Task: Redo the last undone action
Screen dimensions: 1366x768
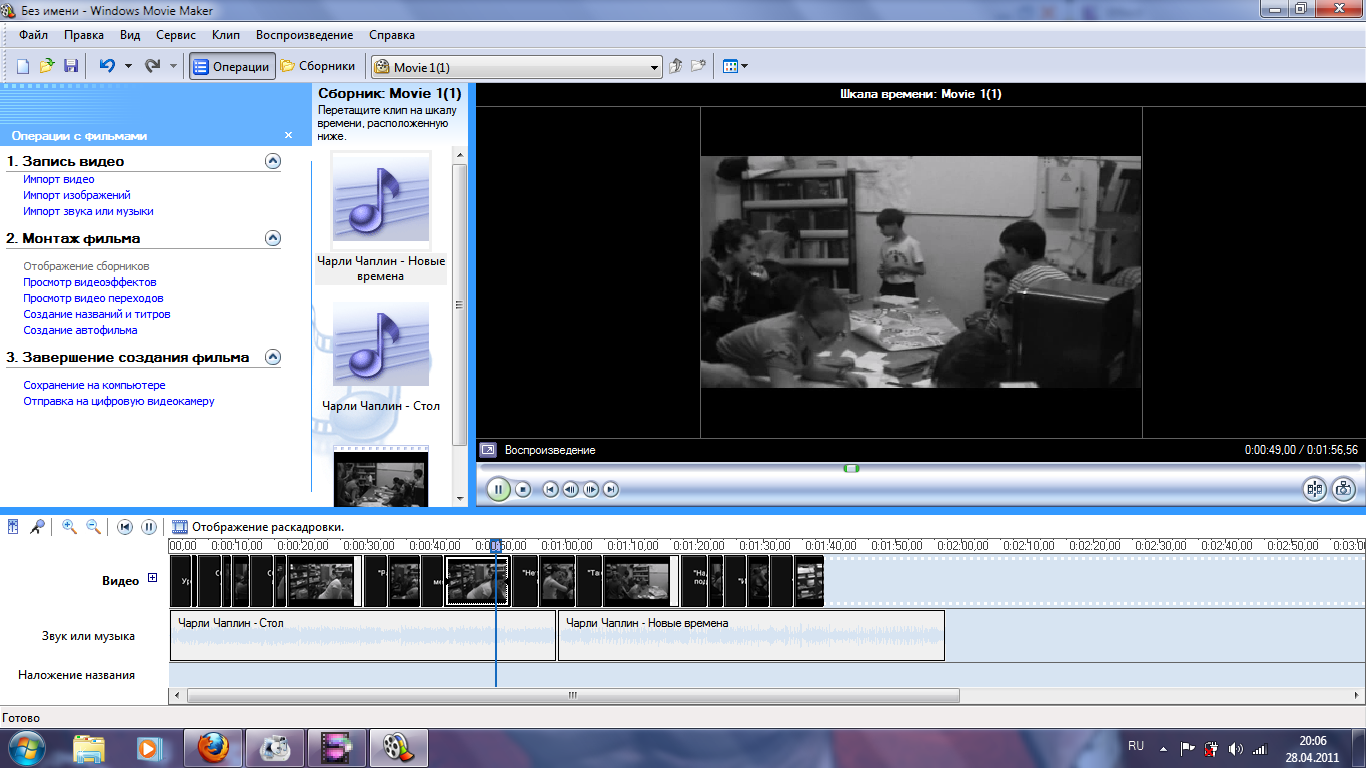Action: tap(152, 66)
